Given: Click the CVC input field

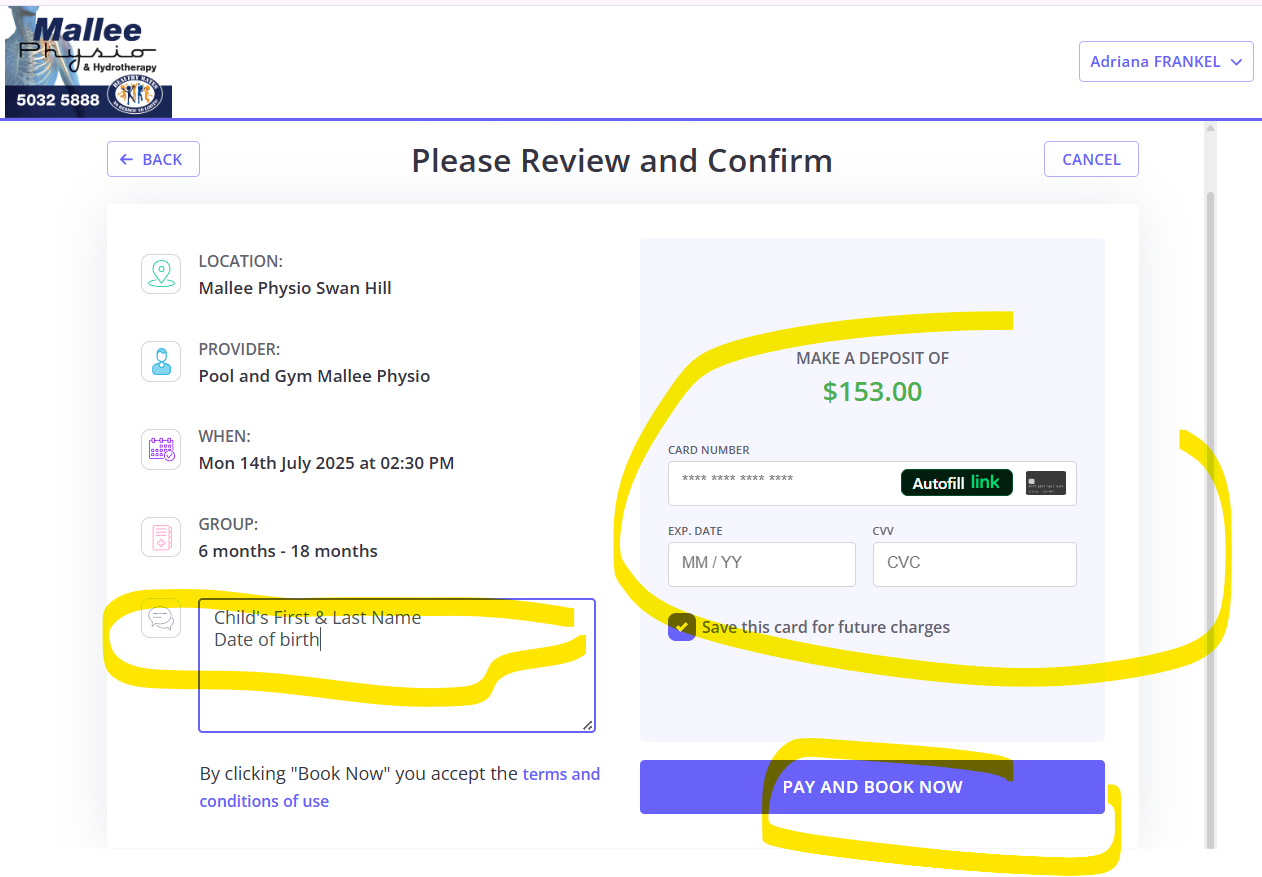Looking at the screenshot, I should pyautogui.click(x=975, y=564).
